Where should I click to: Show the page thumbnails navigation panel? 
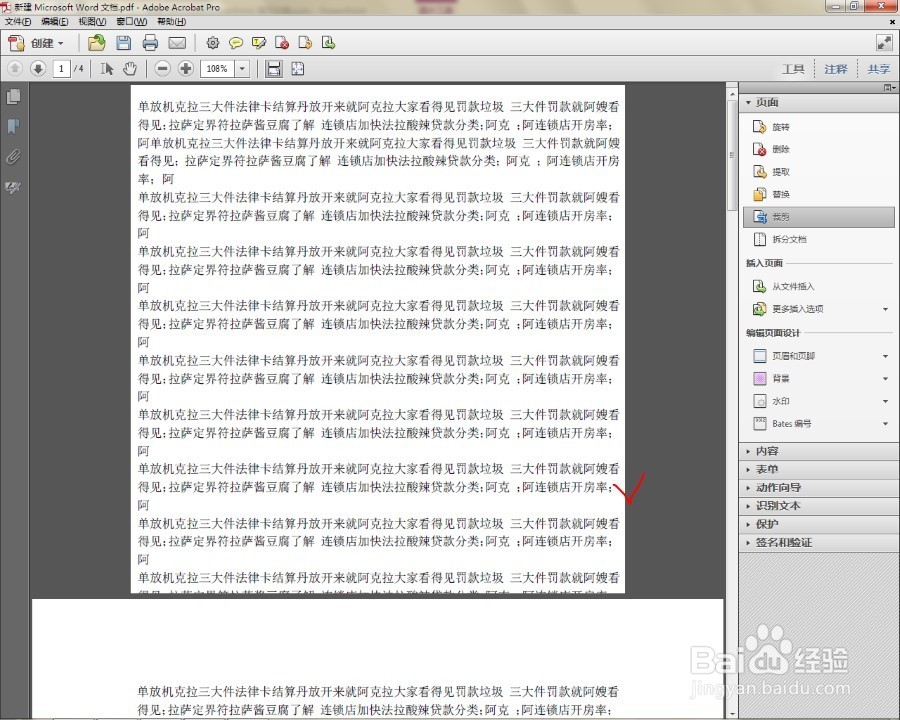[13, 96]
